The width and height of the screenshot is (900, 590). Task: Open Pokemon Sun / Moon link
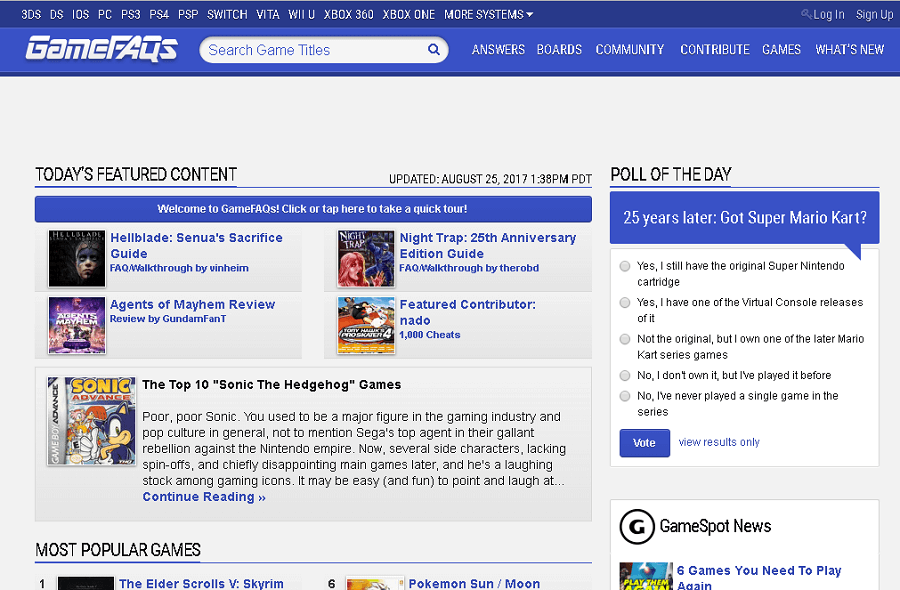[474, 583]
